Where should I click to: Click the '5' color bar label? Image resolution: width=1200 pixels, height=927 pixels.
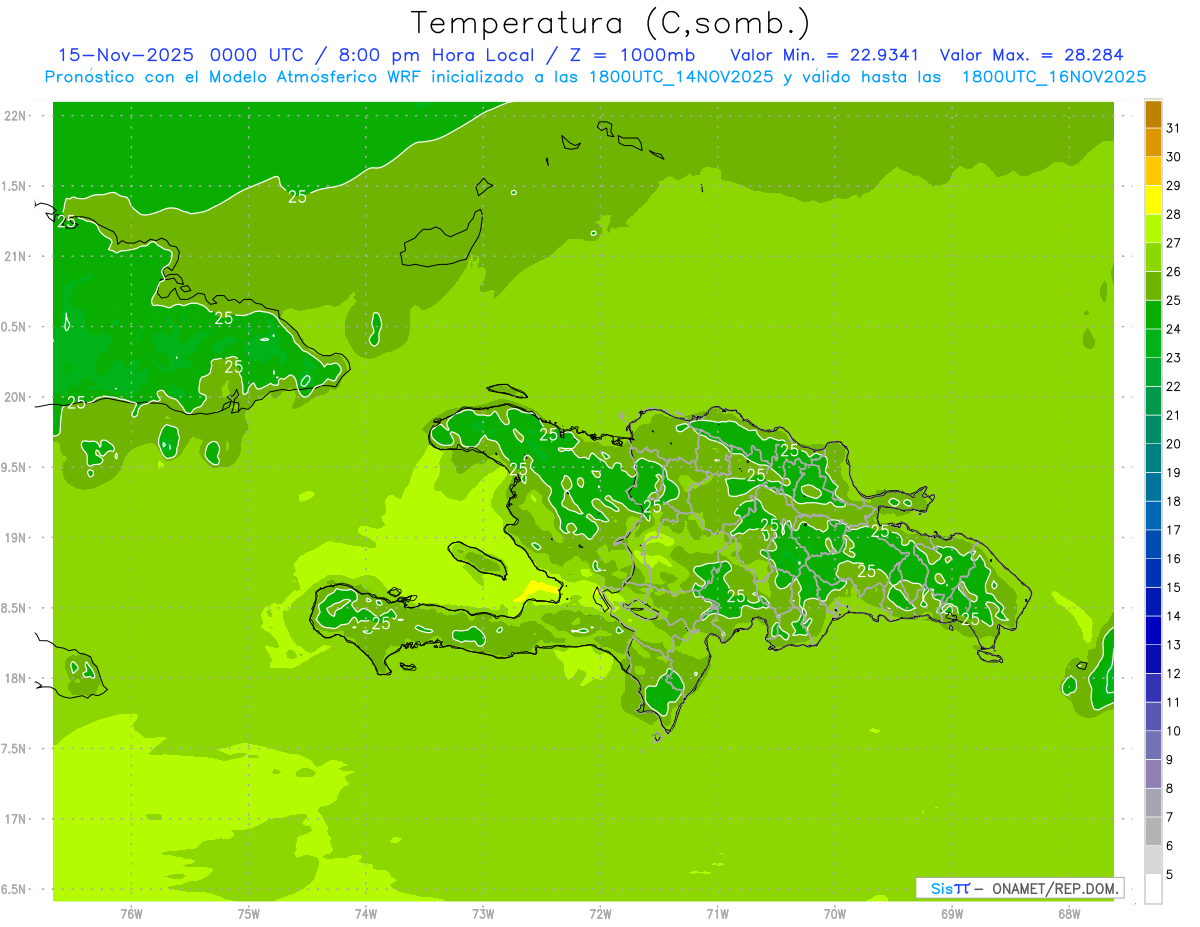point(1169,874)
